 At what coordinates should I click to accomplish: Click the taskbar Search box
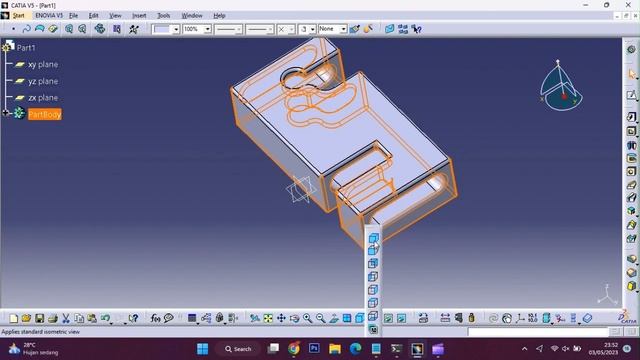238,349
